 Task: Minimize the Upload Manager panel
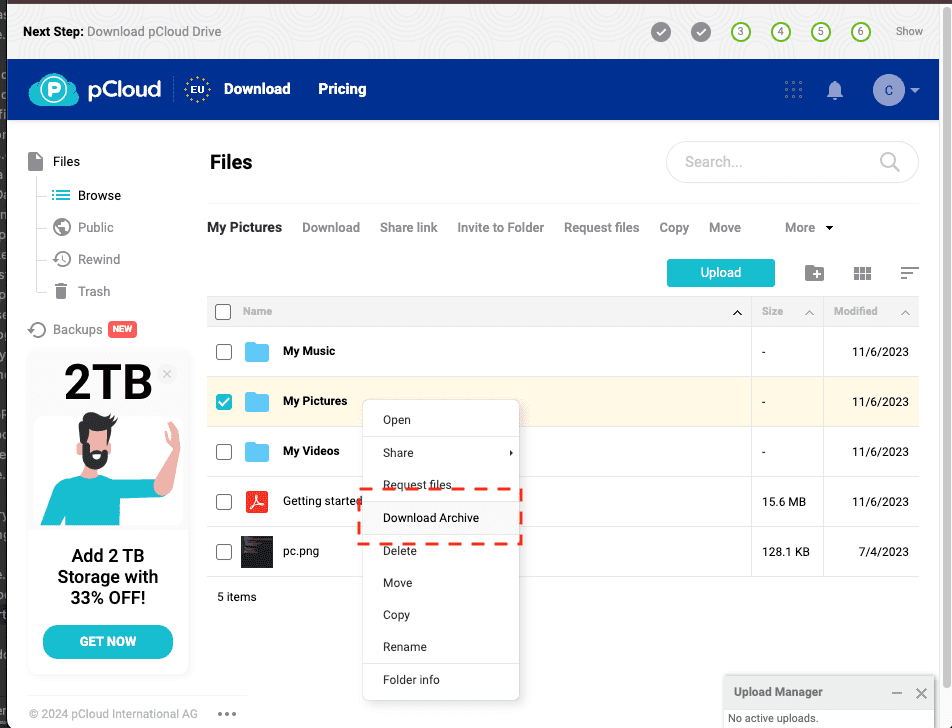[897, 693]
